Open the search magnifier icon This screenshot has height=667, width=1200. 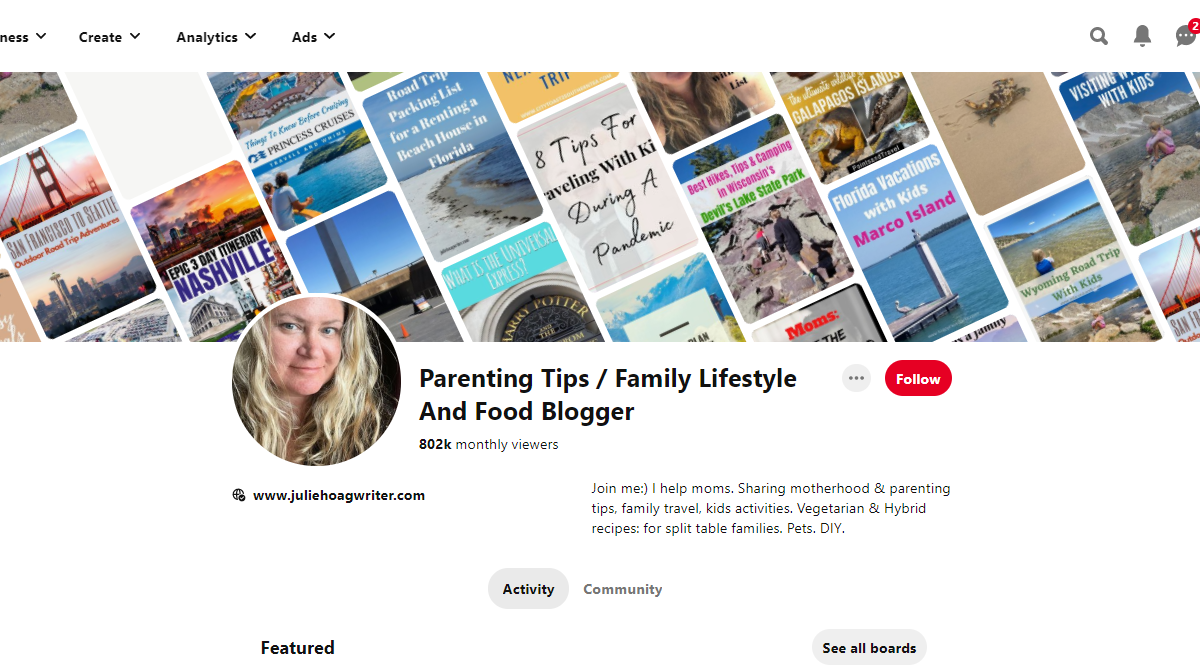(x=1098, y=37)
